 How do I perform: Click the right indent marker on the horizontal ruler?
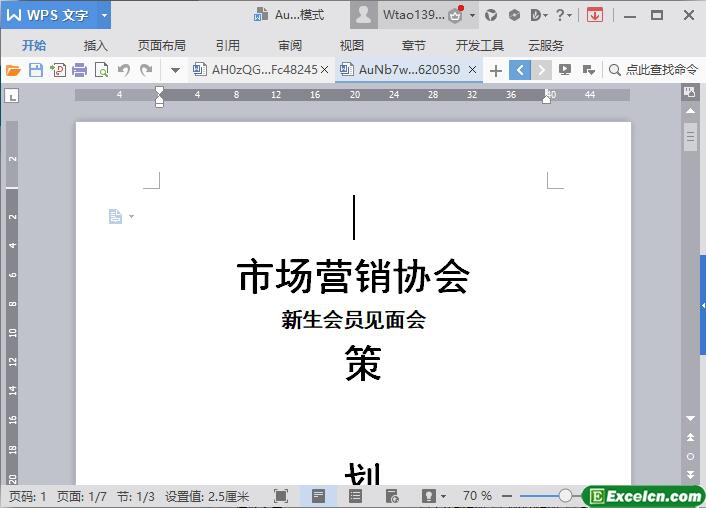pos(546,99)
